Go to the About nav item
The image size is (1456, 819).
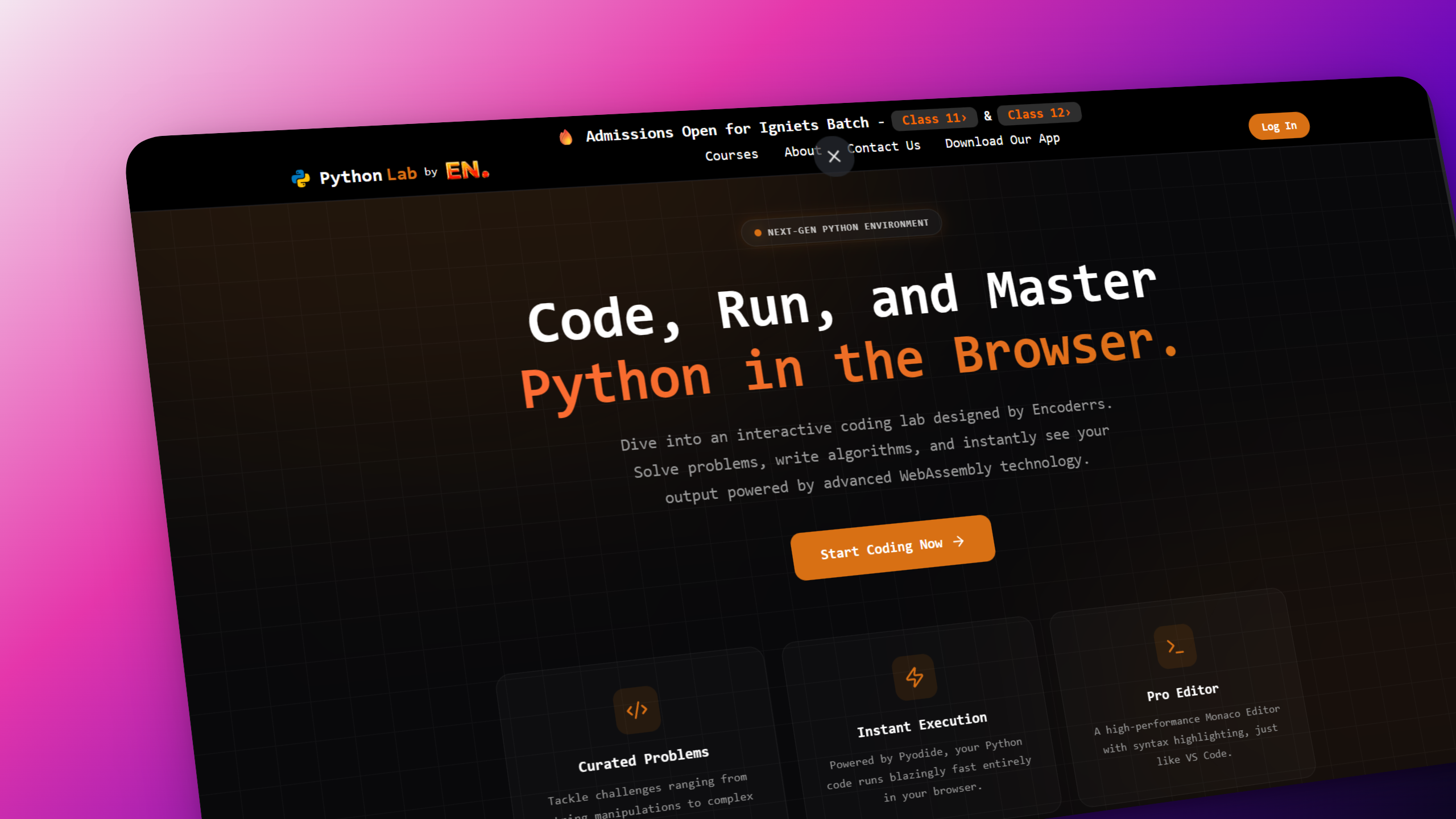click(801, 151)
